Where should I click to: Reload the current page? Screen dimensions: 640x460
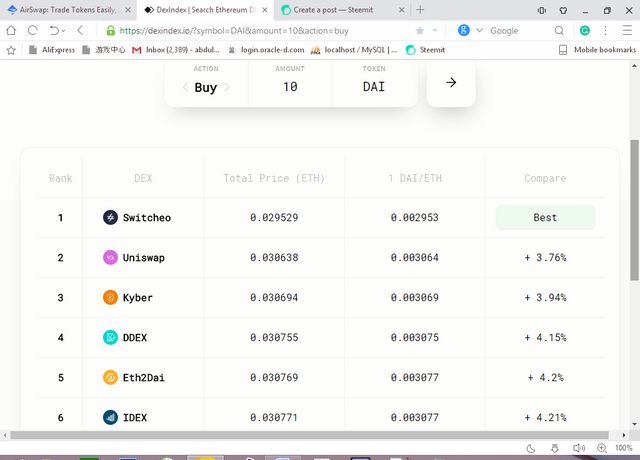pyautogui.click(x=33, y=30)
